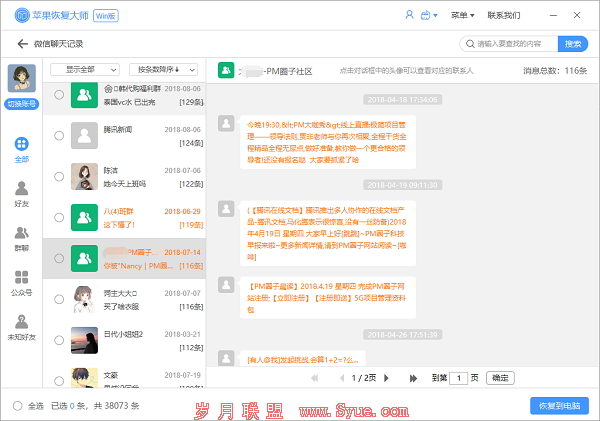Open the 腾讯新闻 chat name
Image resolution: width=600 pixels, height=421 pixels.
[x=118, y=129]
